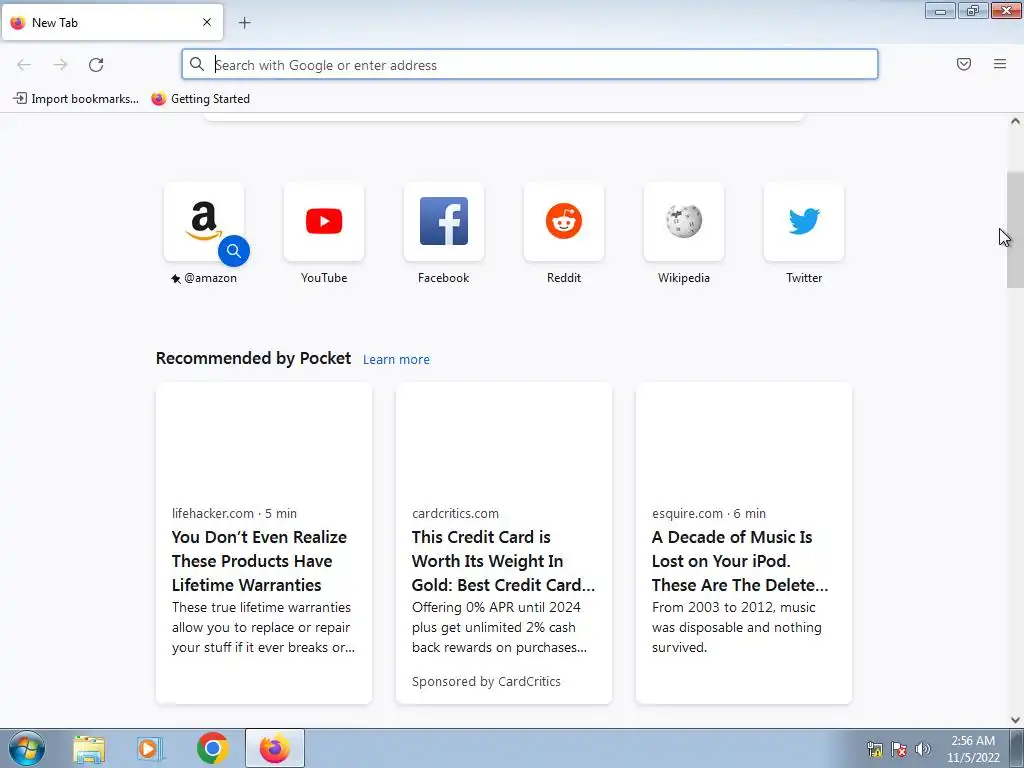Open the volume speaker tray icon
Screen dimensions: 1024x768
coord(923,749)
